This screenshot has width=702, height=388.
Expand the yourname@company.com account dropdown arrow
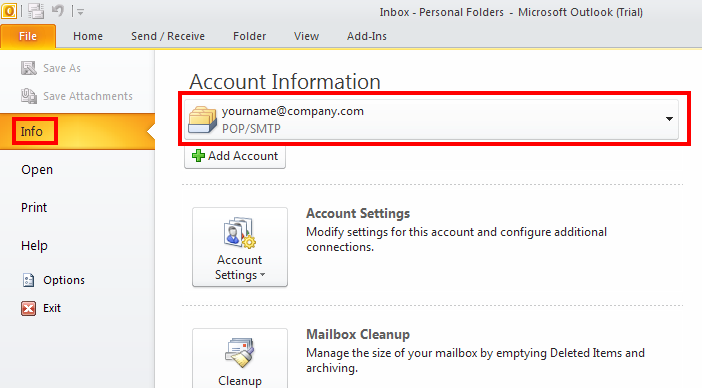[669, 119]
